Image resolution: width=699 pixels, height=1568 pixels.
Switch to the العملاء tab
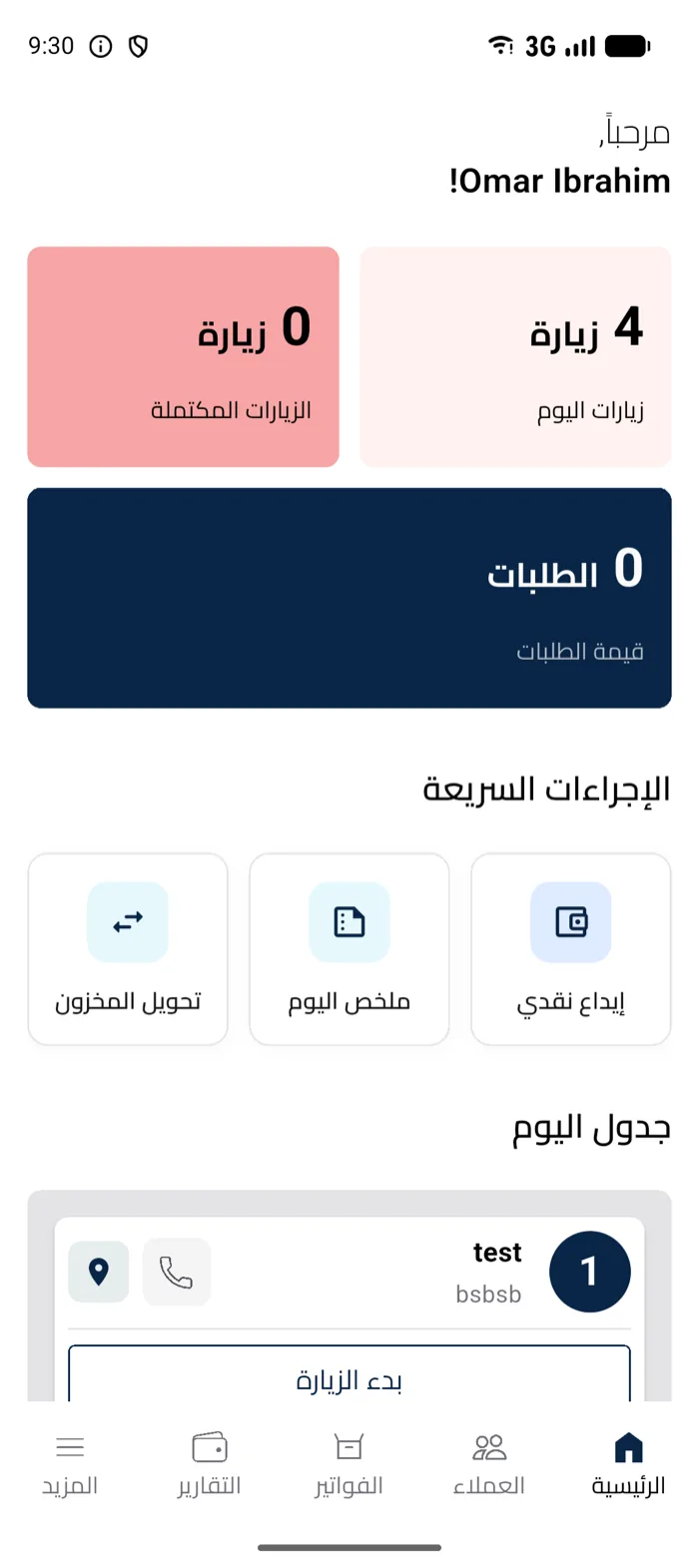pyautogui.click(x=489, y=1464)
